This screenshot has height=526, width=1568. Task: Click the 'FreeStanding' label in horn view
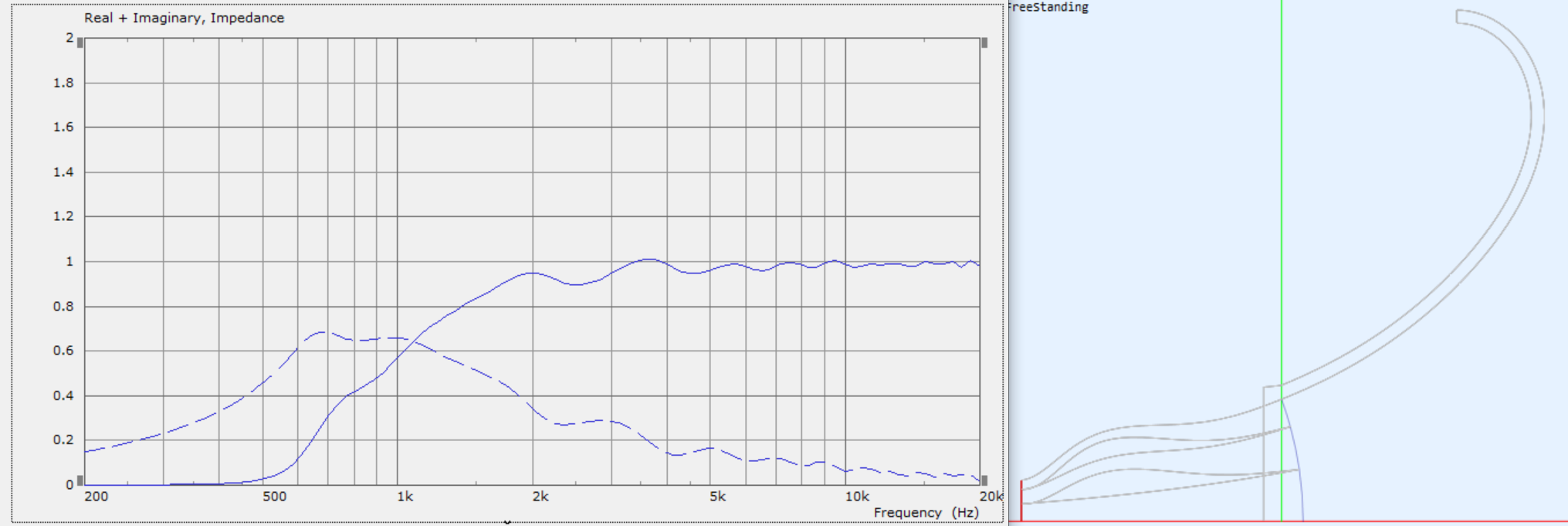coord(1048,7)
